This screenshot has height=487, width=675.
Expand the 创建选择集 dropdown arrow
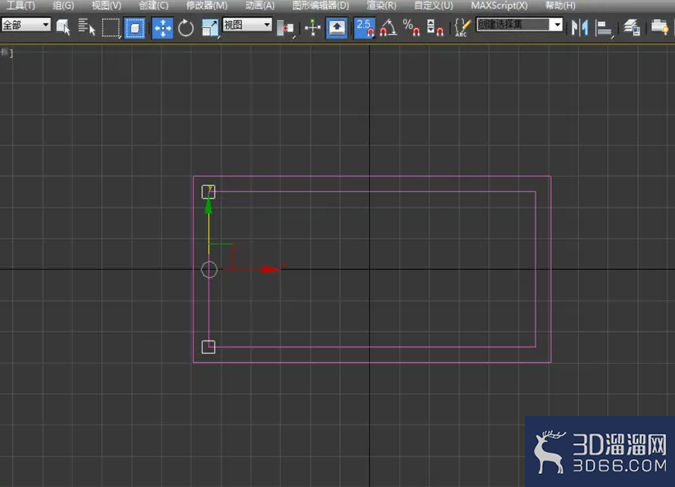[x=557, y=25]
